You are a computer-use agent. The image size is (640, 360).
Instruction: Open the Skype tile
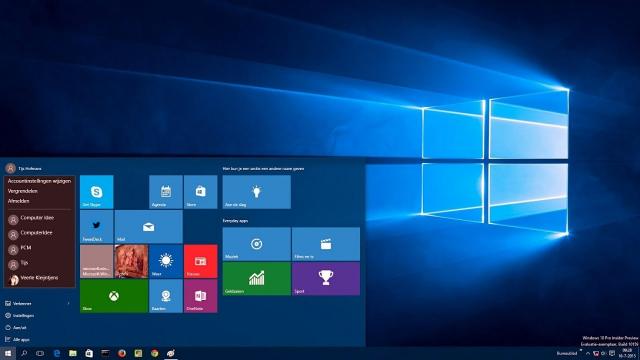click(97, 192)
